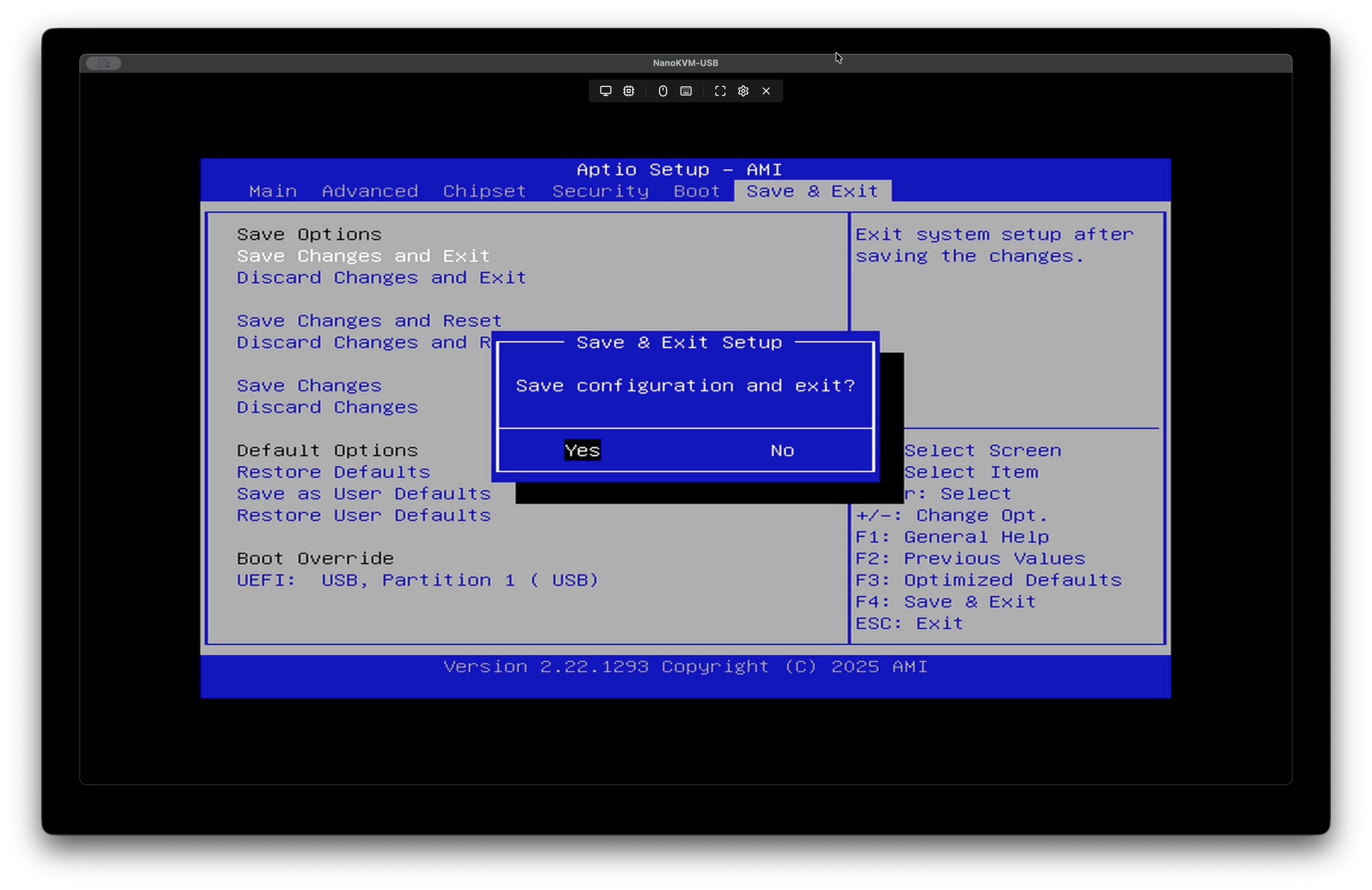Open the video display settings icon

coord(605,91)
